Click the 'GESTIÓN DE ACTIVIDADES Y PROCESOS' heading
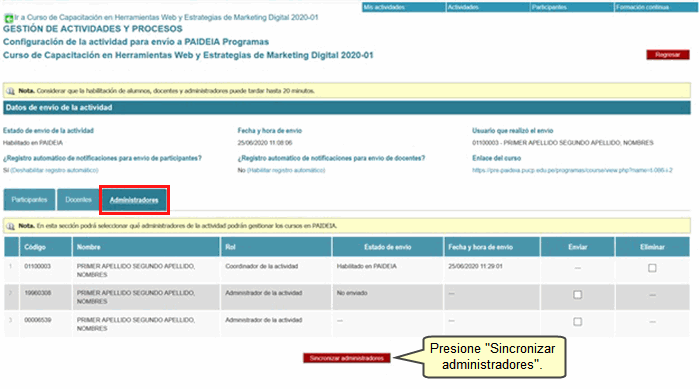The height and width of the screenshot is (389, 700). pos(93,29)
